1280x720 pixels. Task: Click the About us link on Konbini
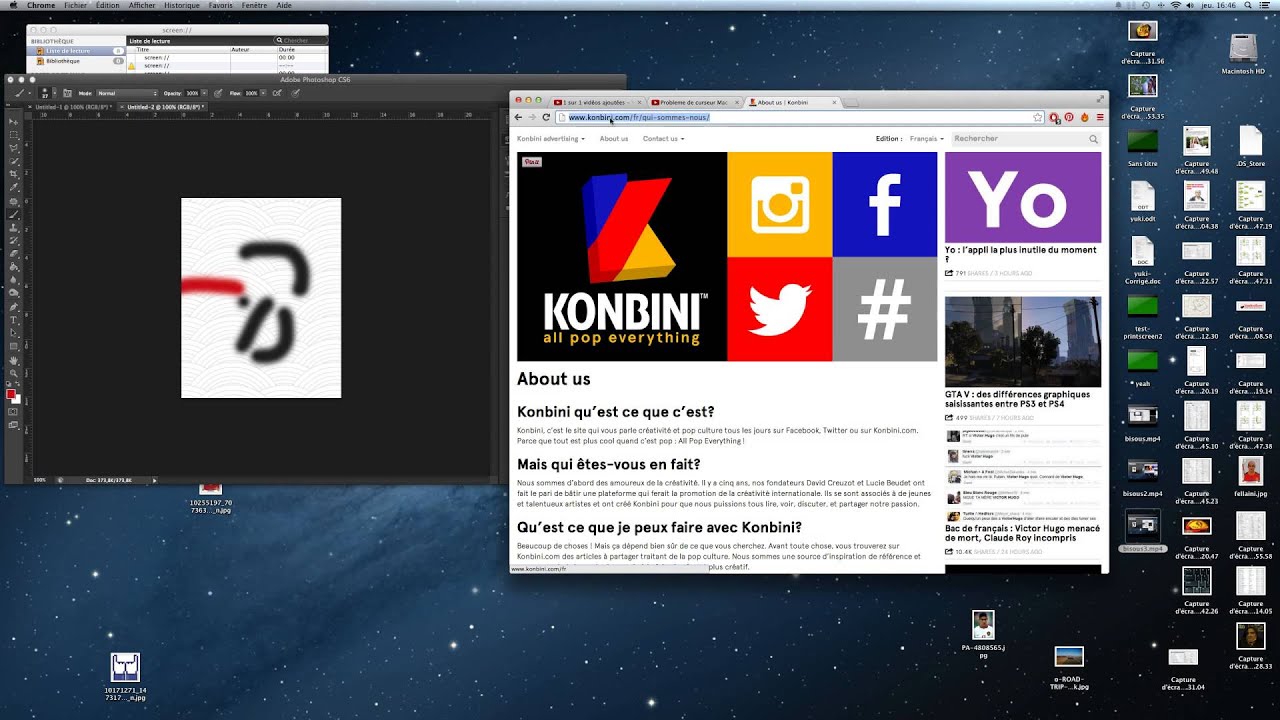pos(614,139)
